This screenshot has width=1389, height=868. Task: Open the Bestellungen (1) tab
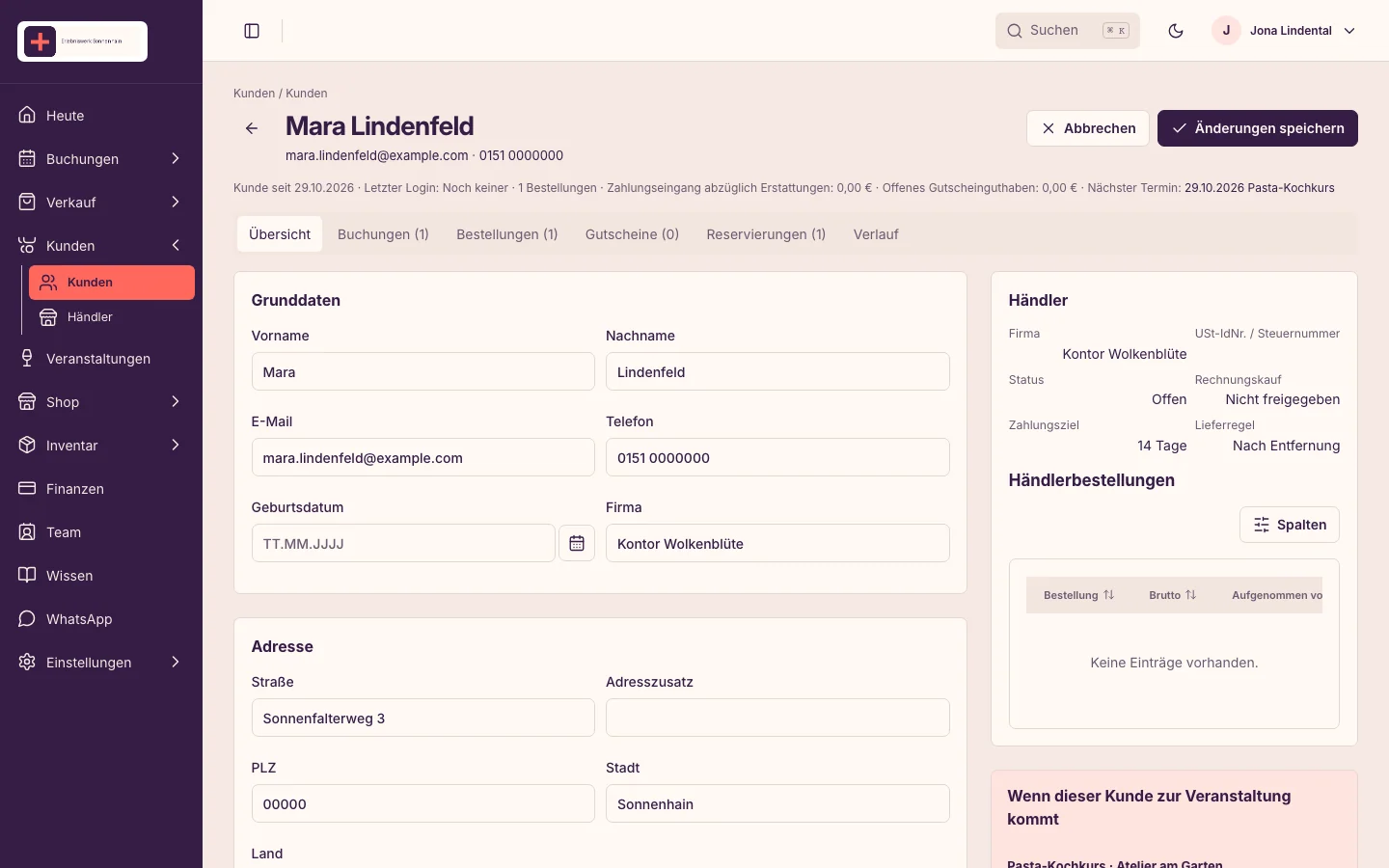pos(507,234)
